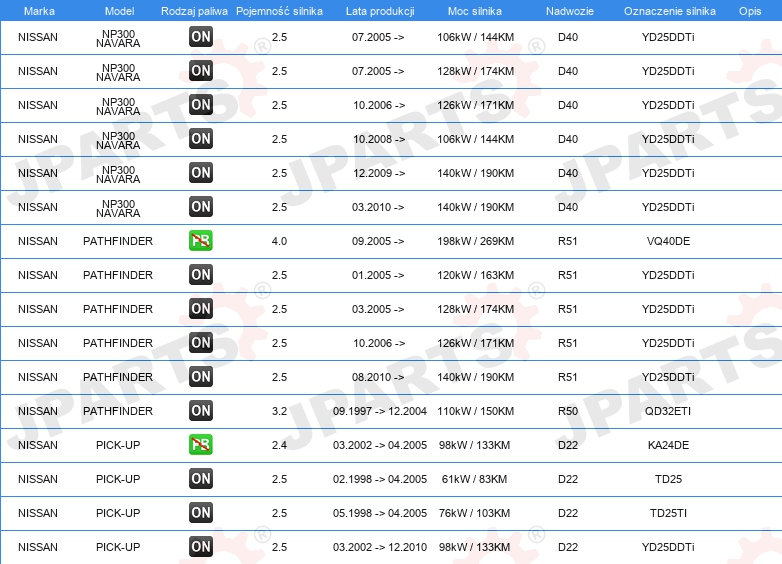This screenshot has width=782, height=564.
Task: Click the 09.1997 -> 12.2004 production years cell
Action: point(380,411)
